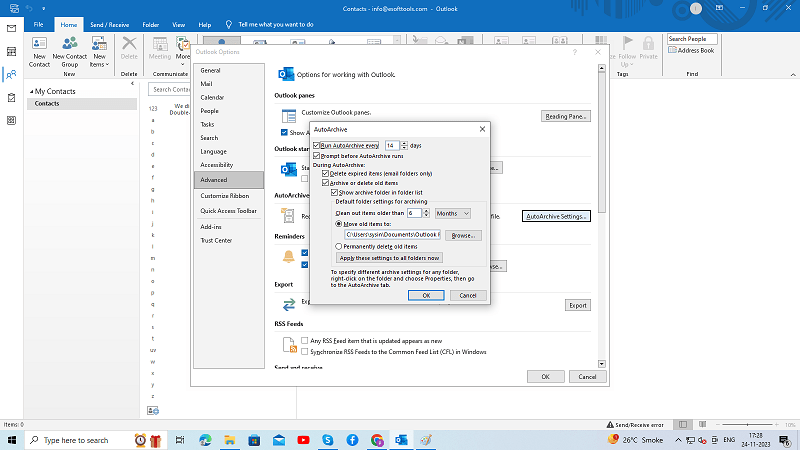Open the Folder tab

151,24
